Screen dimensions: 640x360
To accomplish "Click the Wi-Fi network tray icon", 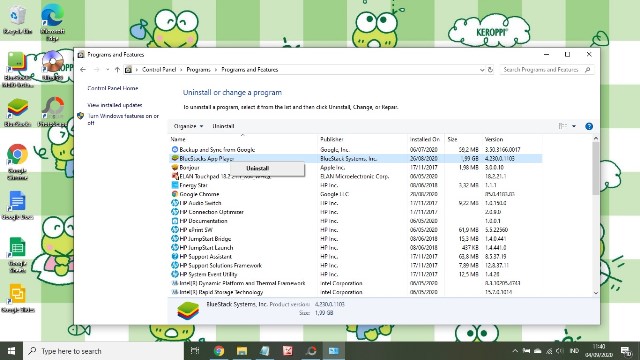I will pos(549,351).
